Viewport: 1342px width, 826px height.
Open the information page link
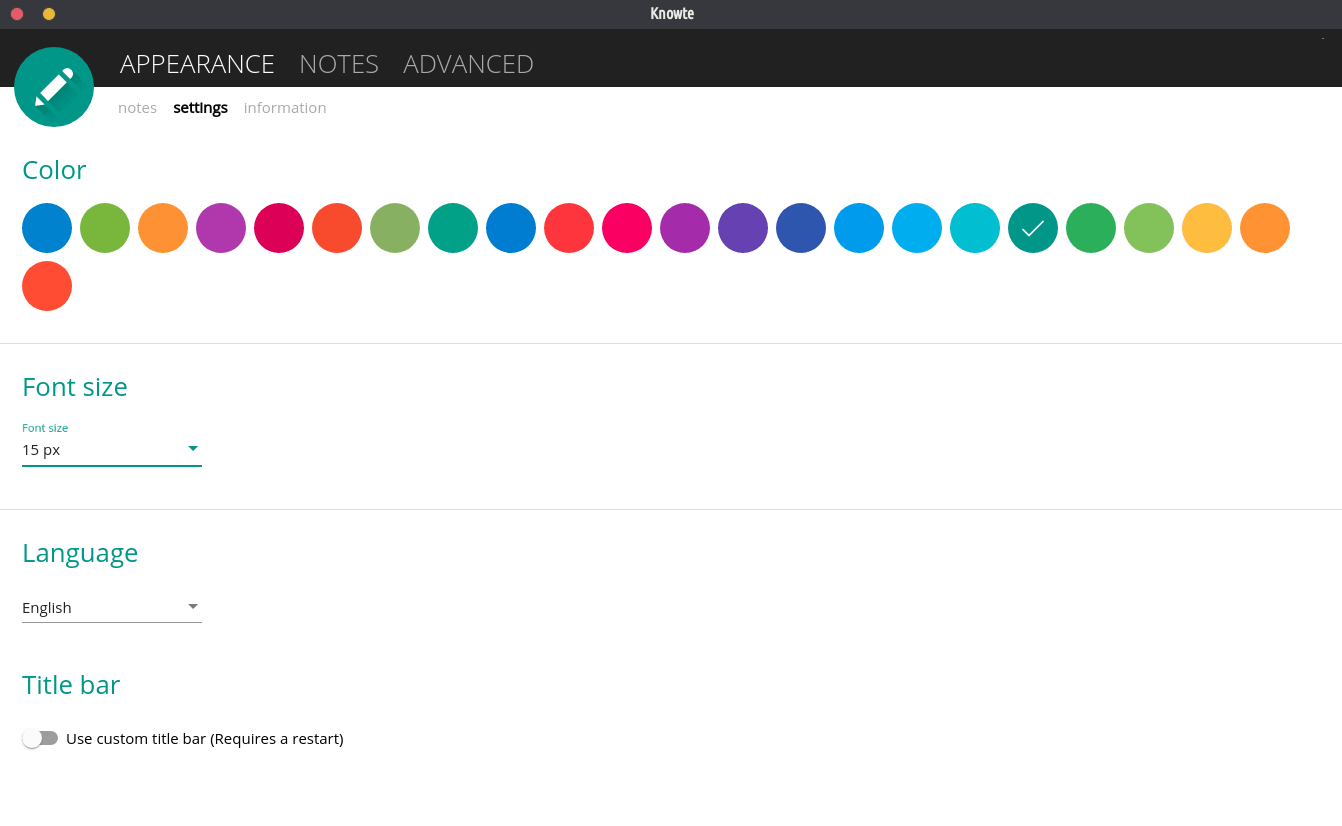285,108
